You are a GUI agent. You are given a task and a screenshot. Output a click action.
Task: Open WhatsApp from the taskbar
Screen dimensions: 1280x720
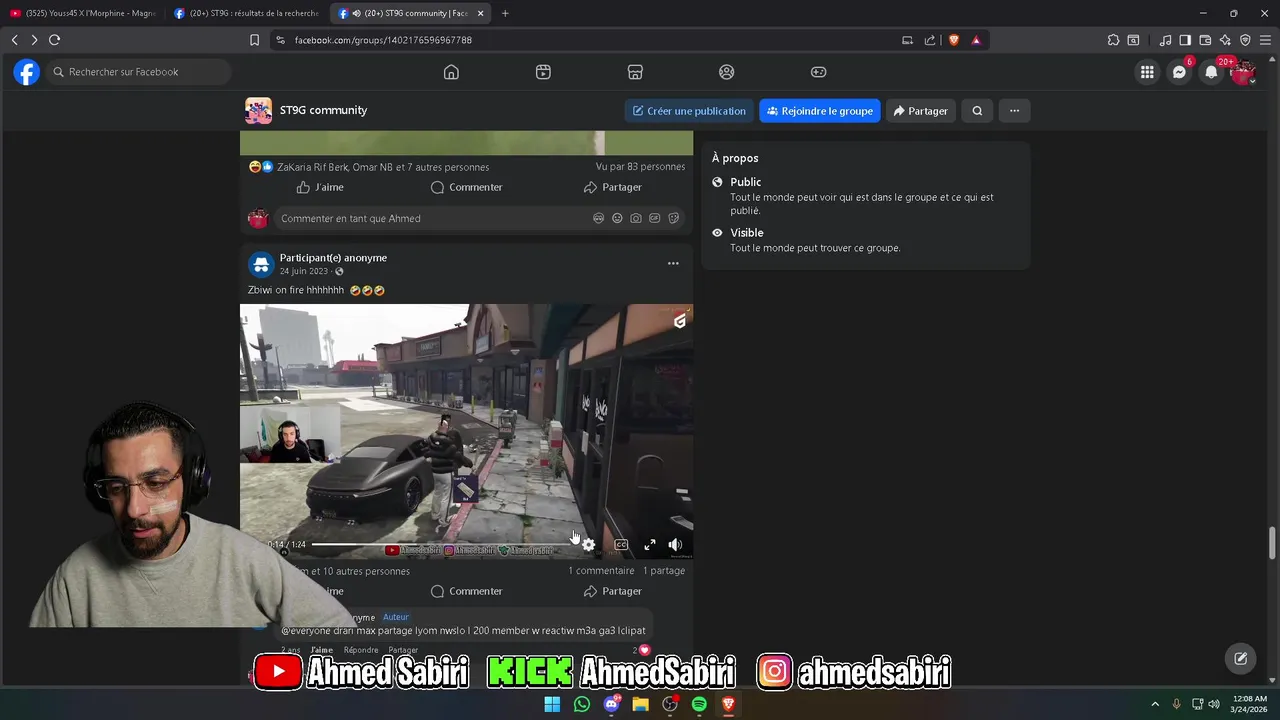(x=582, y=704)
